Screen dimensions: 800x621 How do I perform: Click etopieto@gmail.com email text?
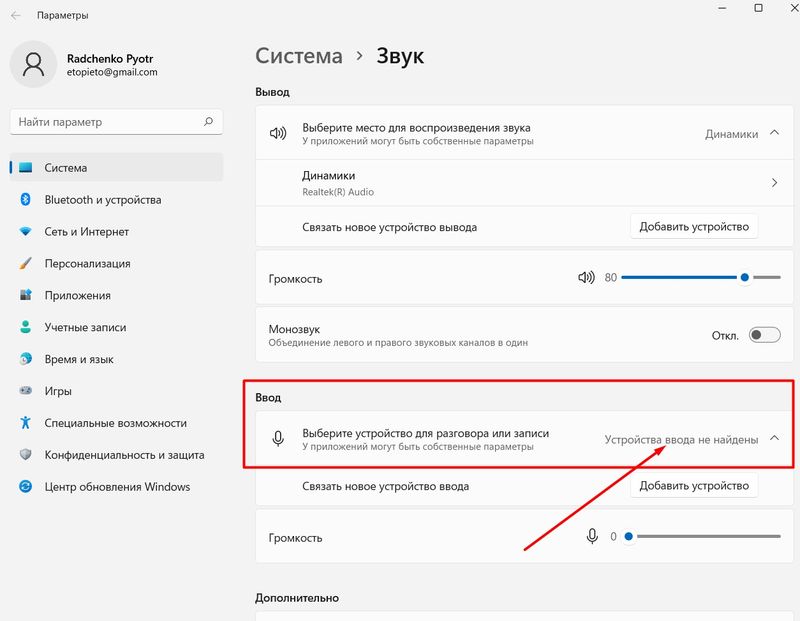[112, 72]
